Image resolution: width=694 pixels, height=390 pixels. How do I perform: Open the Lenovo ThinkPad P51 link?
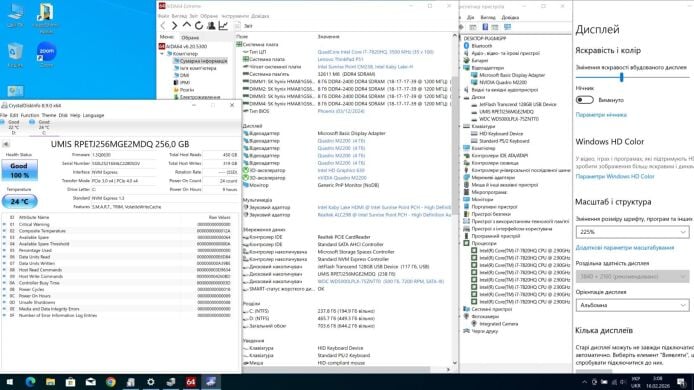[340, 59]
